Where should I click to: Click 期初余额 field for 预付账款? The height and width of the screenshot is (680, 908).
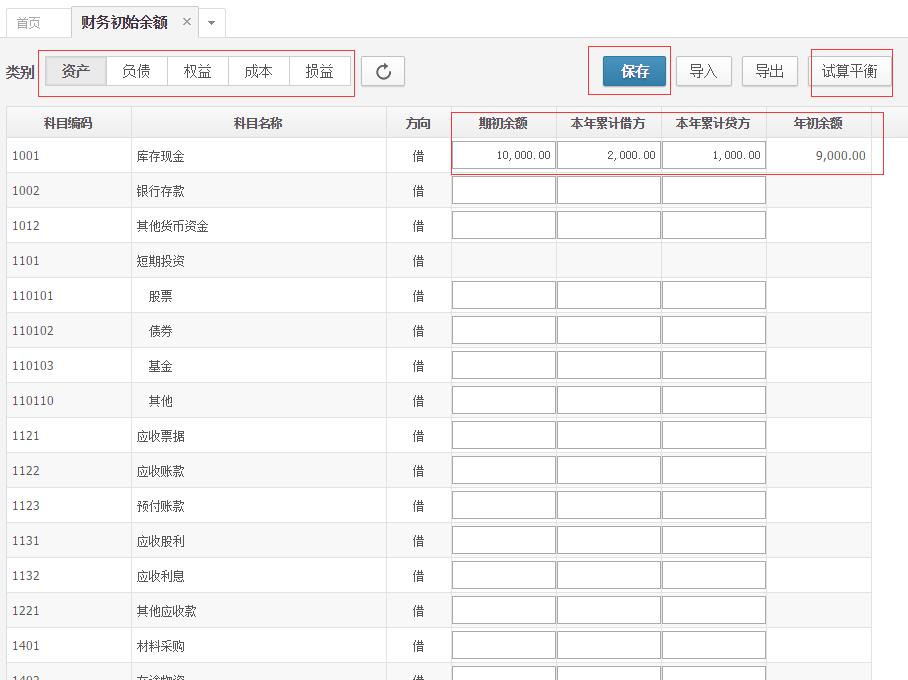[x=503, y=505]
